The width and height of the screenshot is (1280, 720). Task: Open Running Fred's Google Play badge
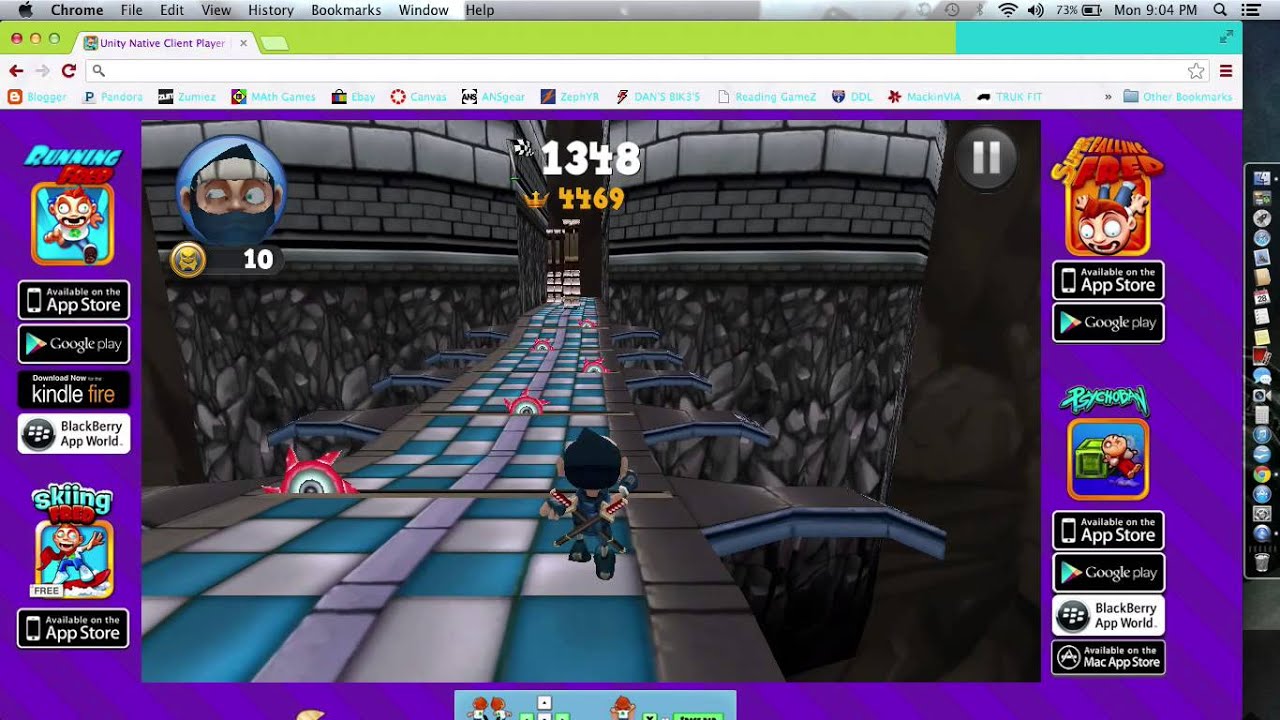click(74, 344)
